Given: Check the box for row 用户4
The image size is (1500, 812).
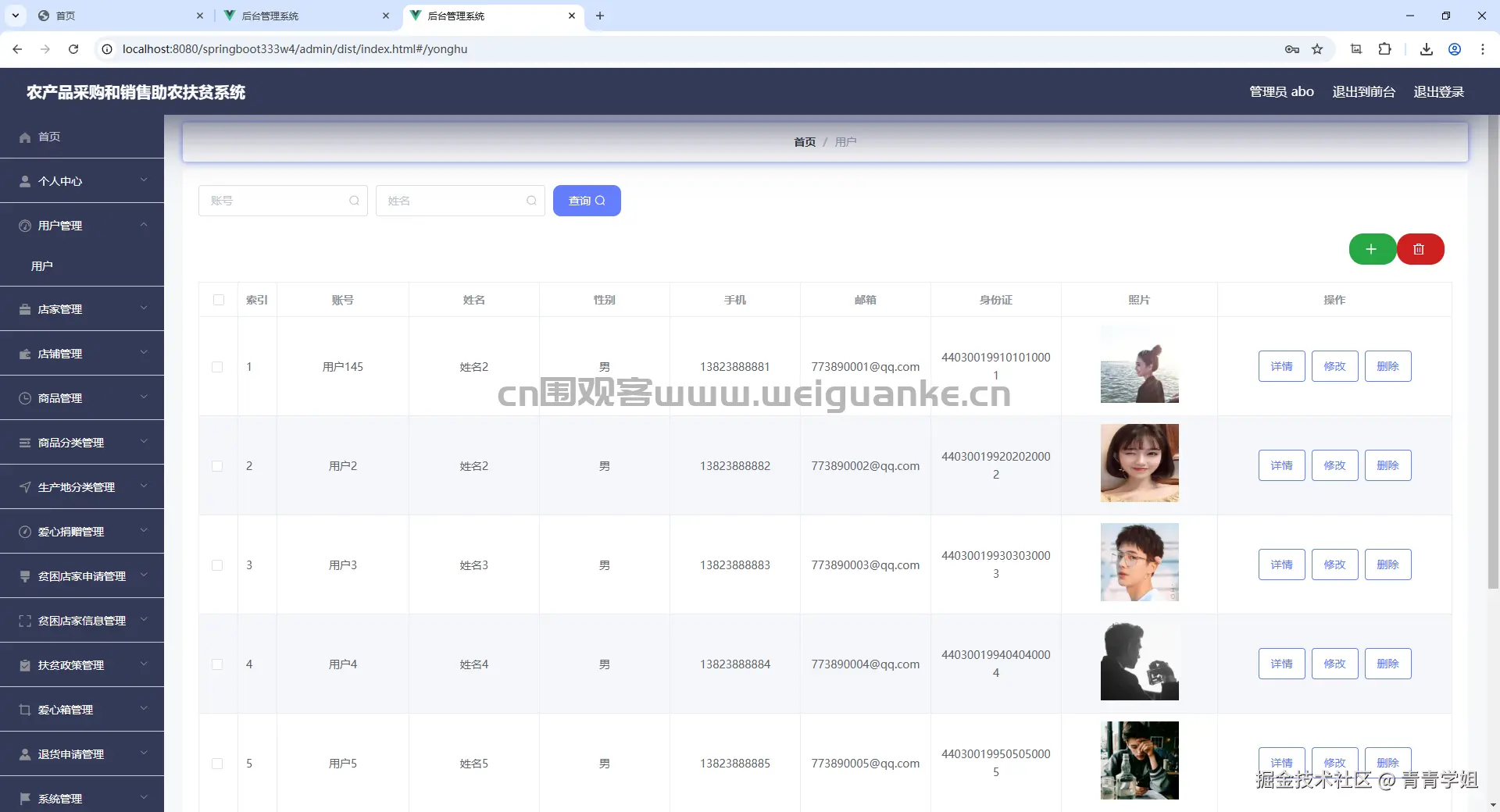Looking at the screenshot, I should tap(217, 664).
